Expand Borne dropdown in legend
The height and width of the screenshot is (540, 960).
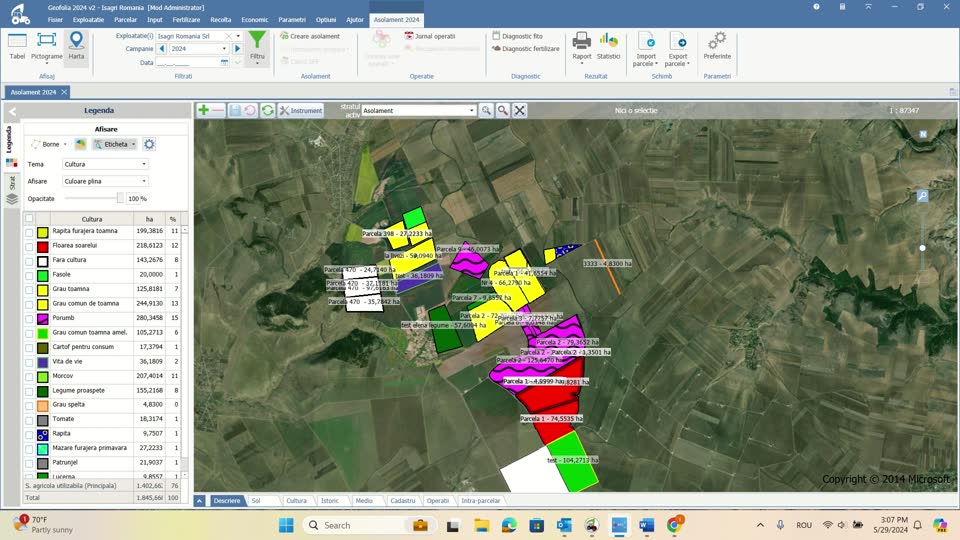click(x=65, y=144)
